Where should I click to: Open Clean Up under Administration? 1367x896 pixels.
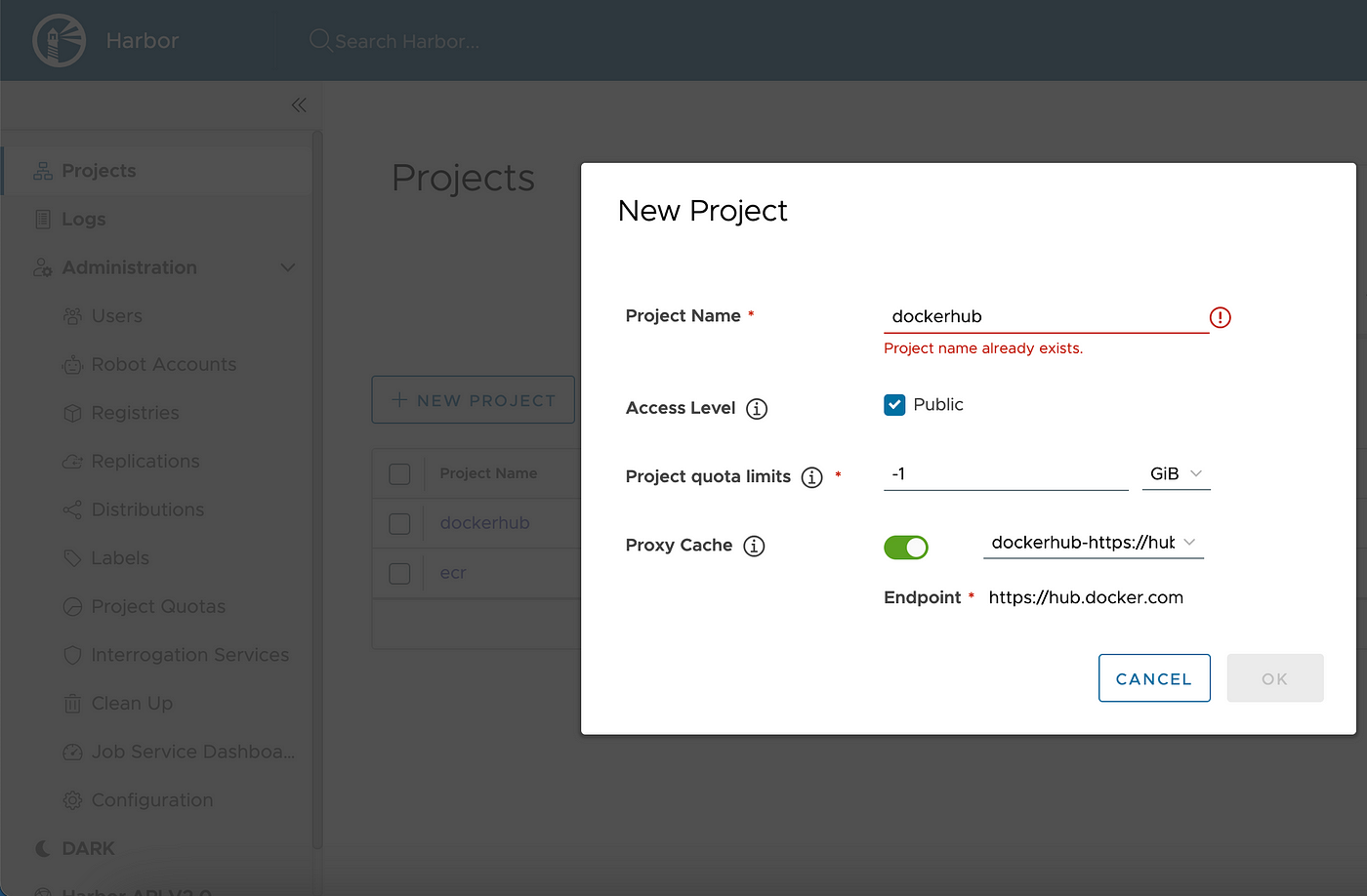[132, 704]
